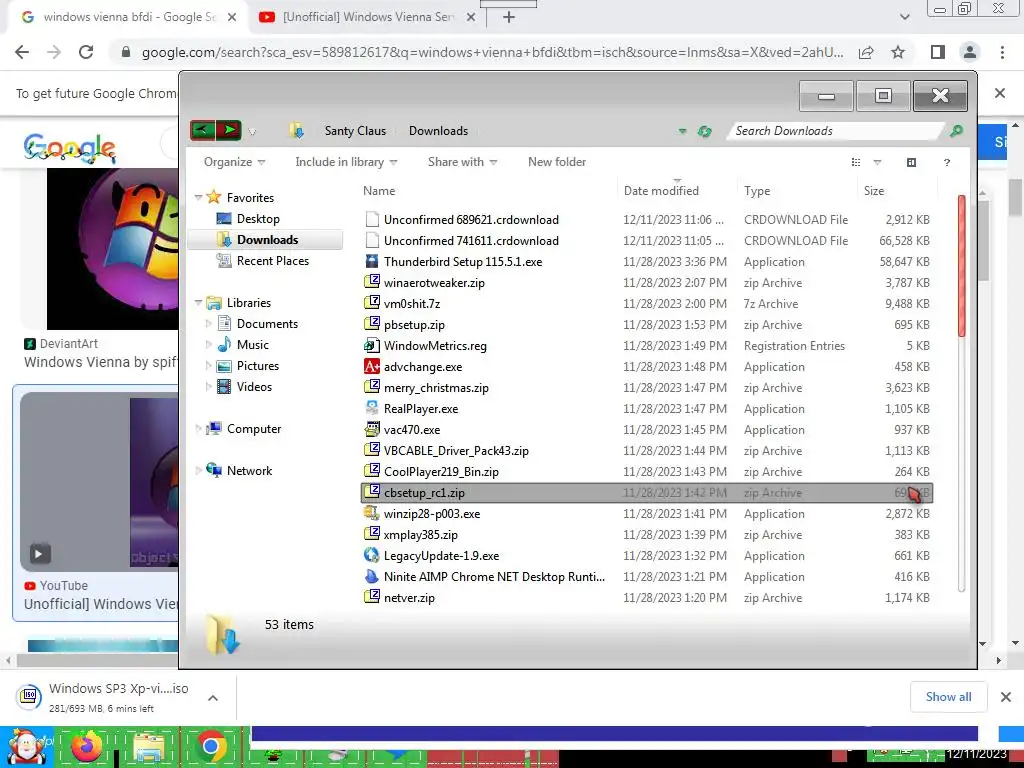The height and width of the screenshot is (768, 1024).
Task: Open Chrome three-dot menu
Action: coord(1002,52)
